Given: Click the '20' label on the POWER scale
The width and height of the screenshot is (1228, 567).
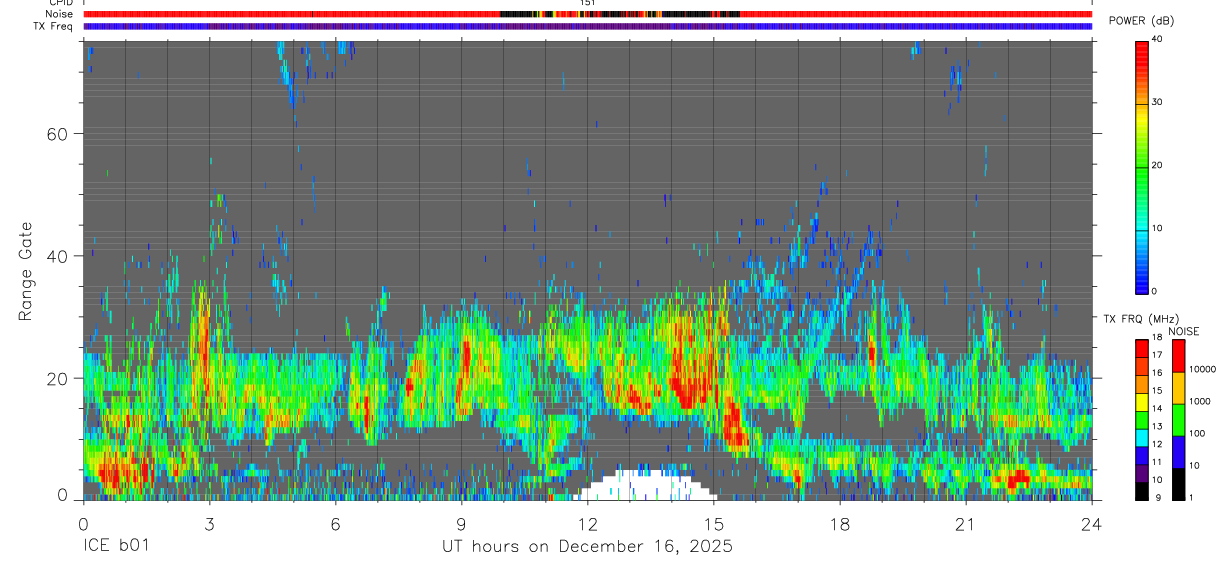Looking at the screenshot, I should (x=1158, y=165).
